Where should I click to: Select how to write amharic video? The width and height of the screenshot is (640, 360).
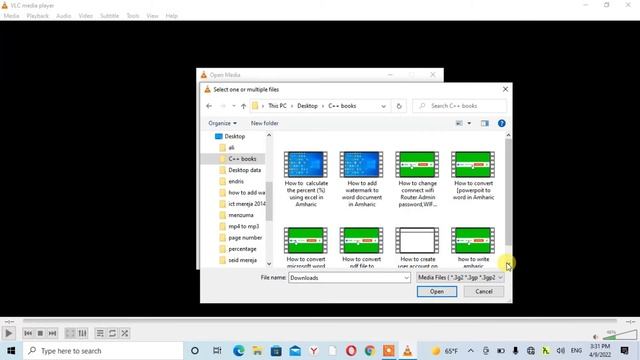tap(473, 247)
